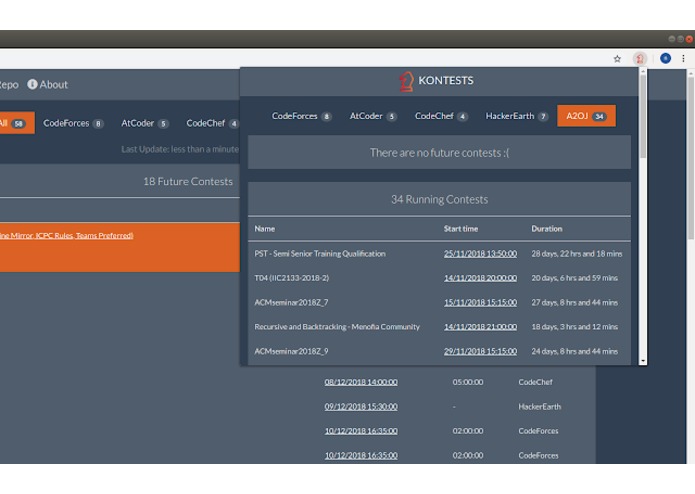Select the A2OJ tab in popup
The image size is (695, 494).
586,116
